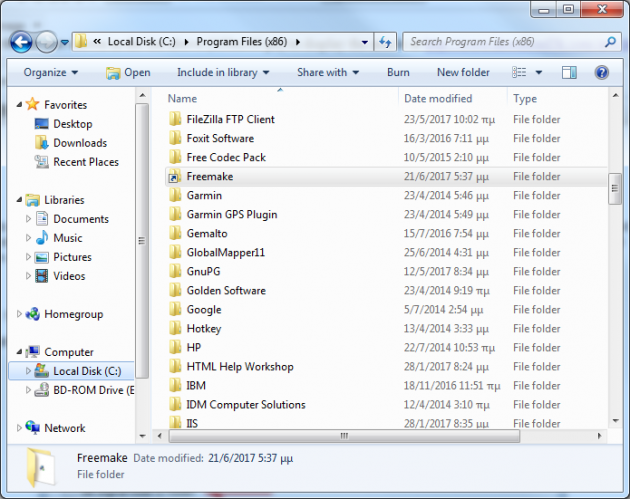Click the Freemake shortcut folder icon
This screenshot has height=499, width=630.
pyautogui.click(x=174, y=176)
